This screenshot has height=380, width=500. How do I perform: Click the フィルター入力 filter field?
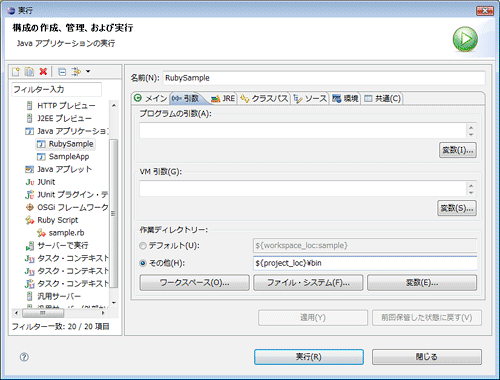(56, 89)
